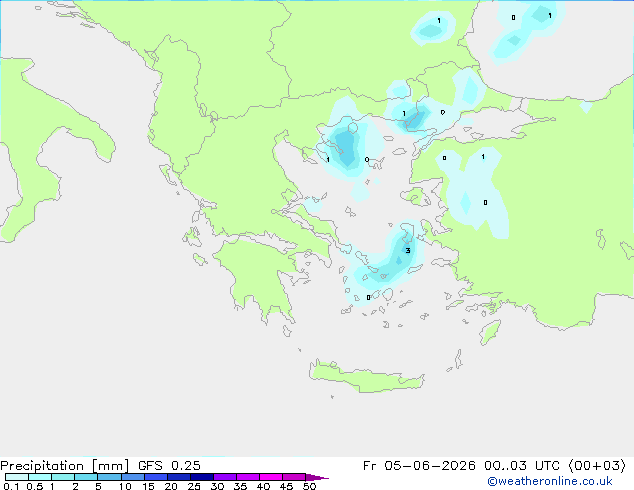Click the 45–50 mm legend color box
Screen dimensions: 634x490
pyautogui.click(x=294, y=477)
